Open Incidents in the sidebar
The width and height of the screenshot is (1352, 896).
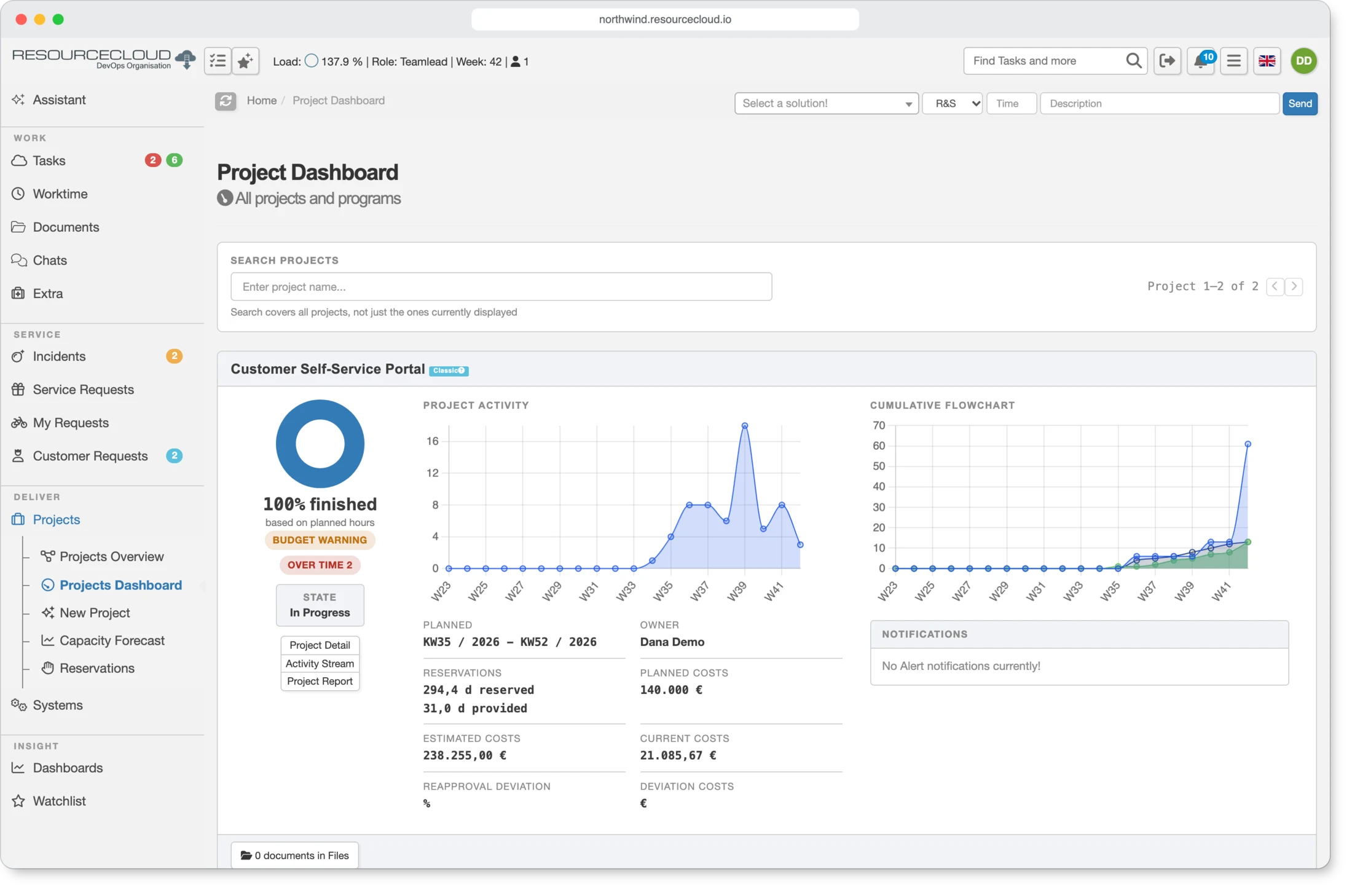point(59,356)
